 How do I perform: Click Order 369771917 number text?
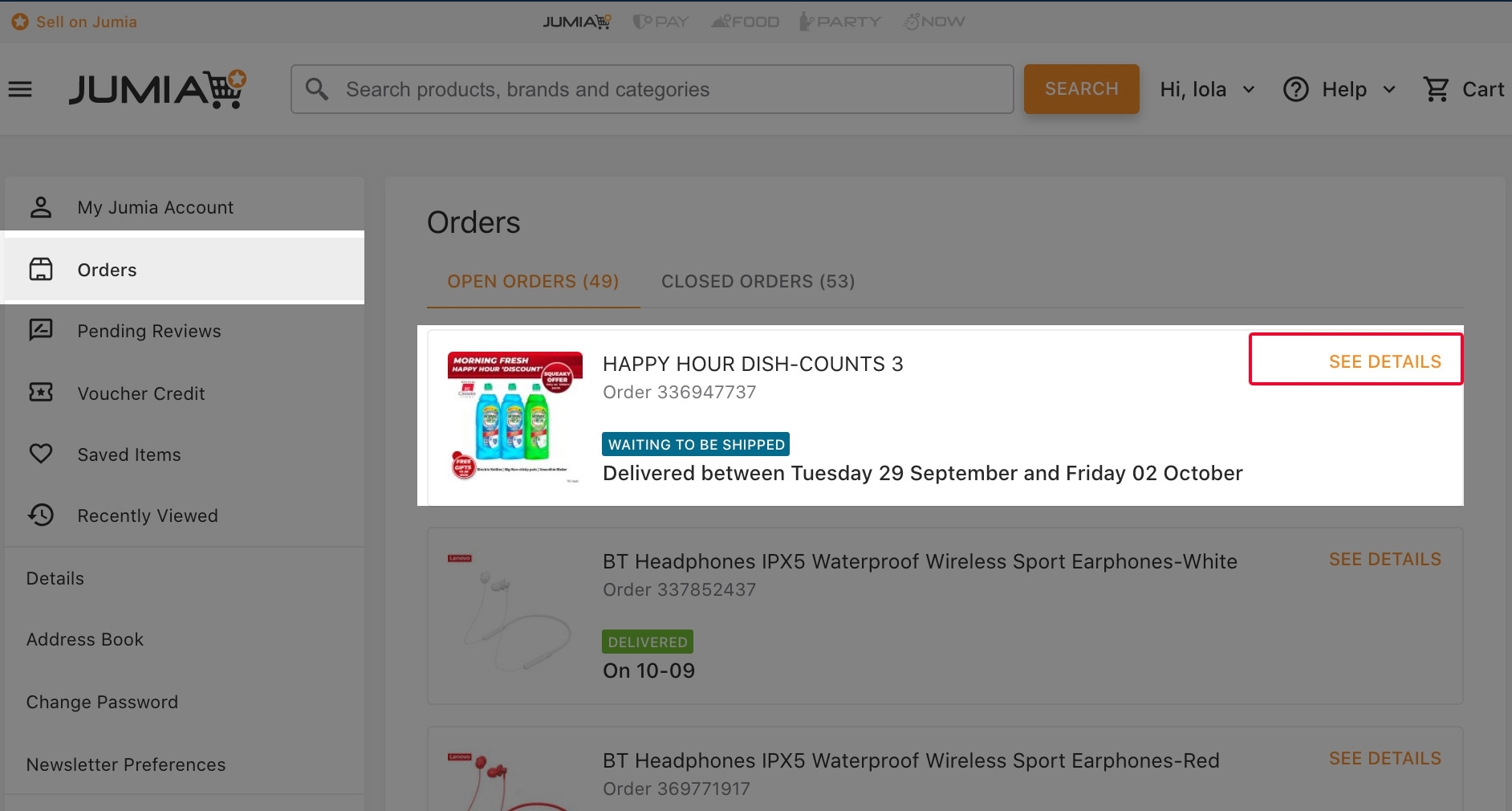[676, 789]
